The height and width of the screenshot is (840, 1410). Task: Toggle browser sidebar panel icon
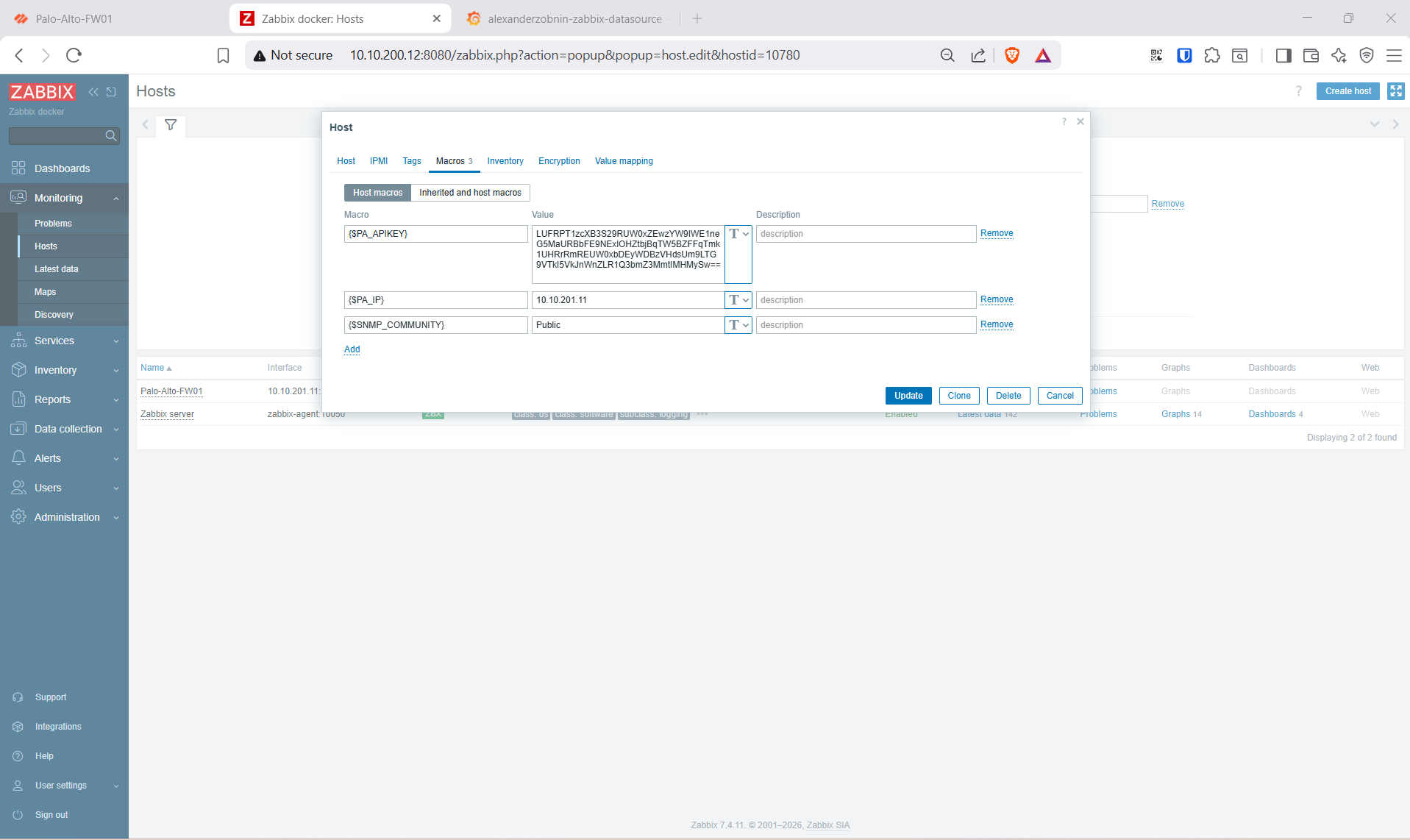(x=1283, y=55)
